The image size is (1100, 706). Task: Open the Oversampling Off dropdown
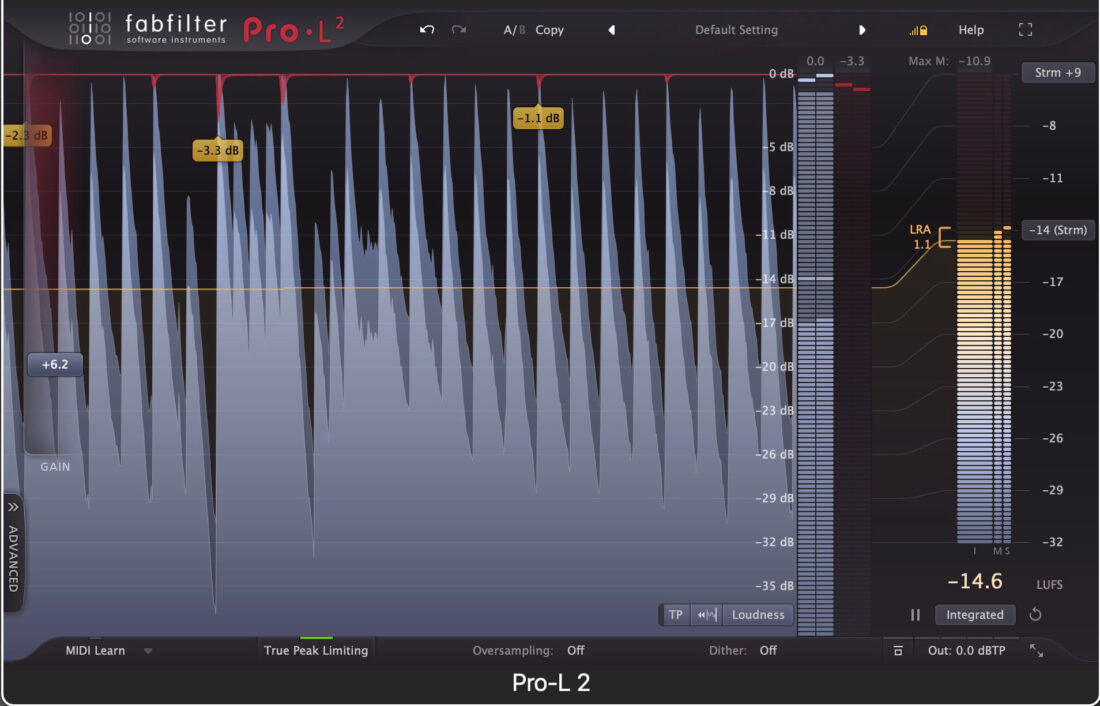tap(575, 651)
